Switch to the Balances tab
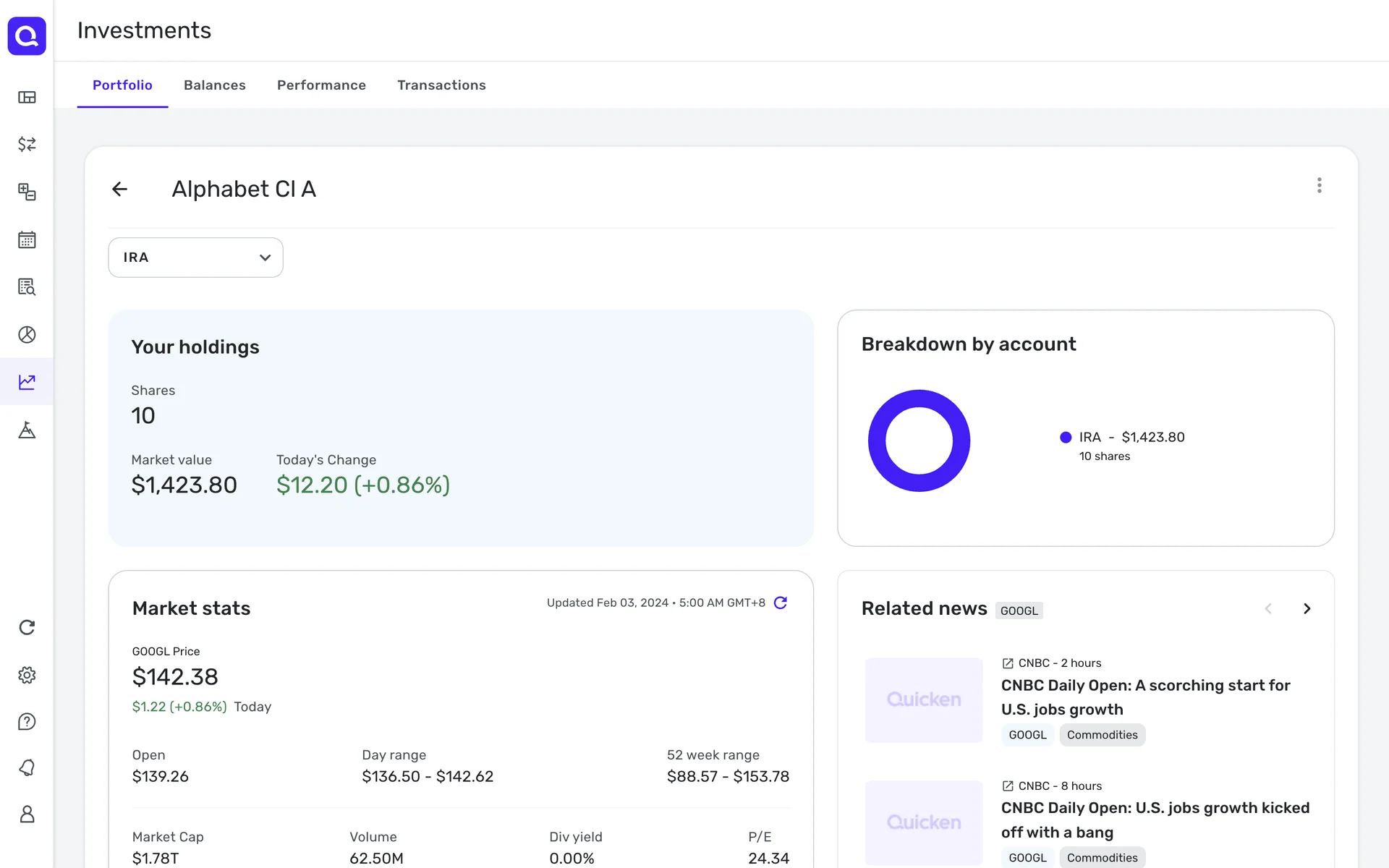Screen dimensions: 1389x868 click(x=214, y=85)
